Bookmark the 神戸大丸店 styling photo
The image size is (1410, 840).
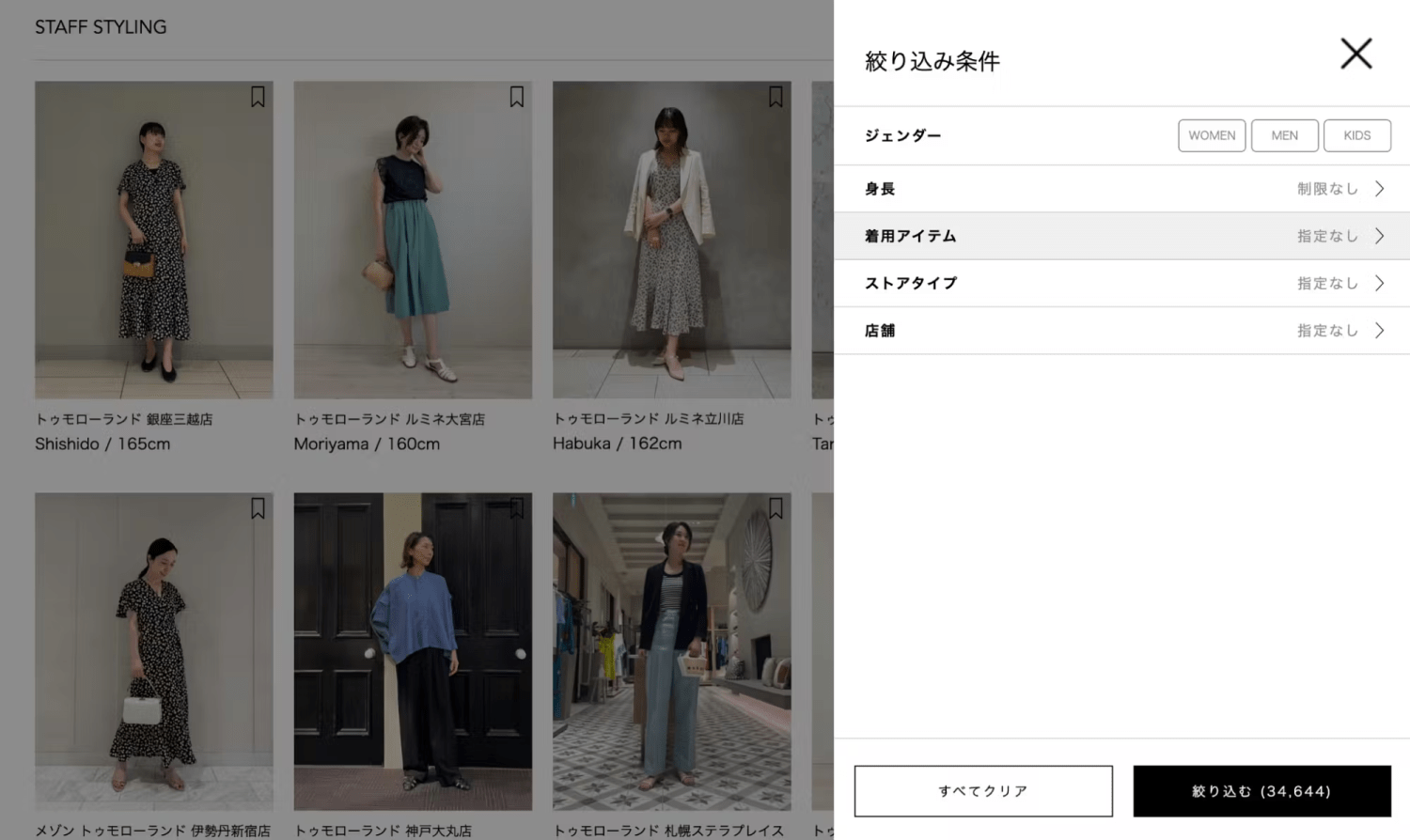coord(516,508)
